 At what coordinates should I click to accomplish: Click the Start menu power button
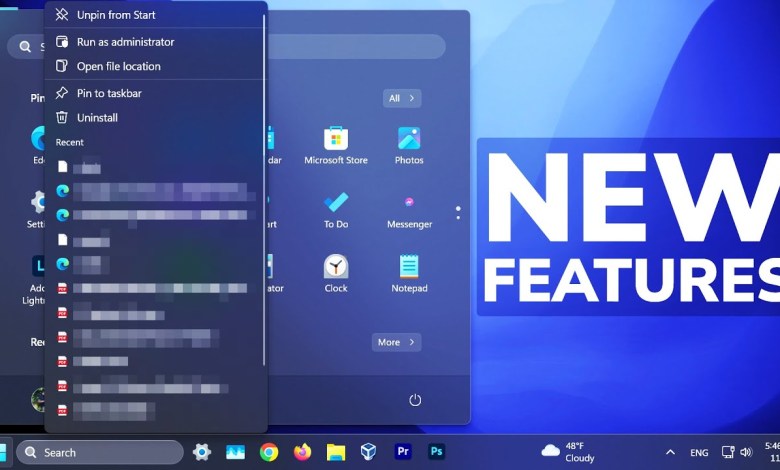tap(415, 400)
